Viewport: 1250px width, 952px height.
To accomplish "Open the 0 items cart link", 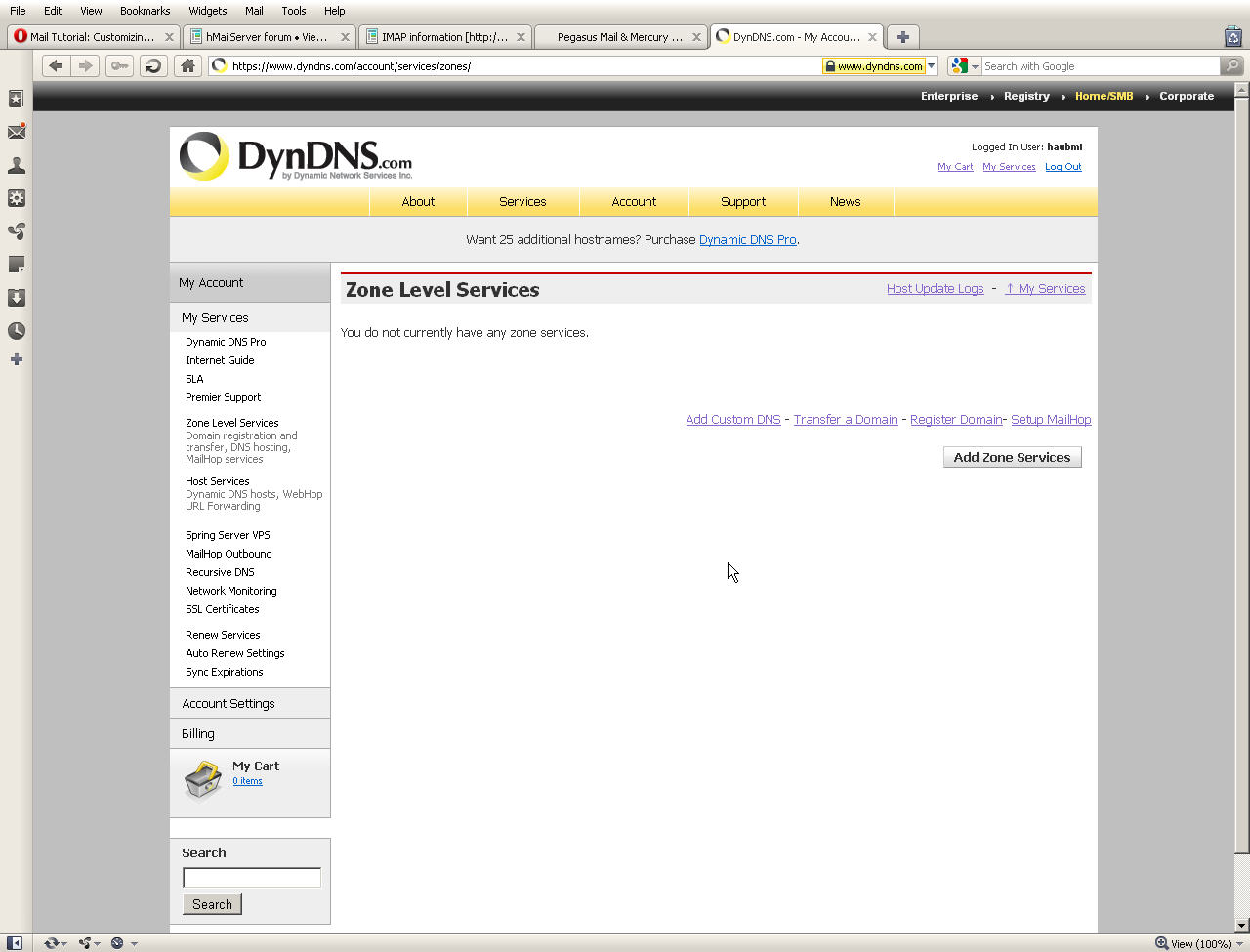I will (x=247, y=781).
